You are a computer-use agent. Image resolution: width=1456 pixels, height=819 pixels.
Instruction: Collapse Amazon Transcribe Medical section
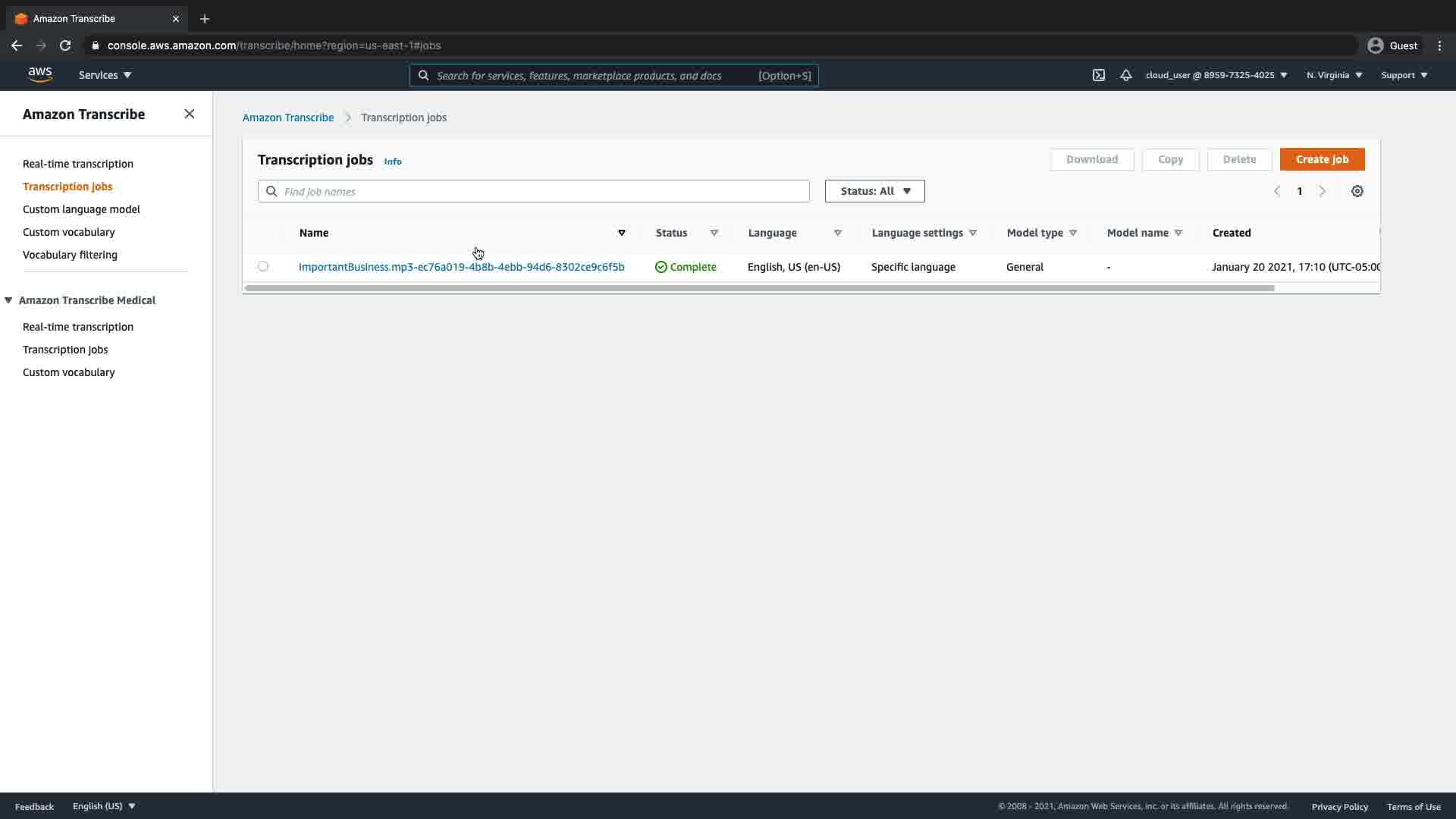pyautogui.click(x=8, y=300)
